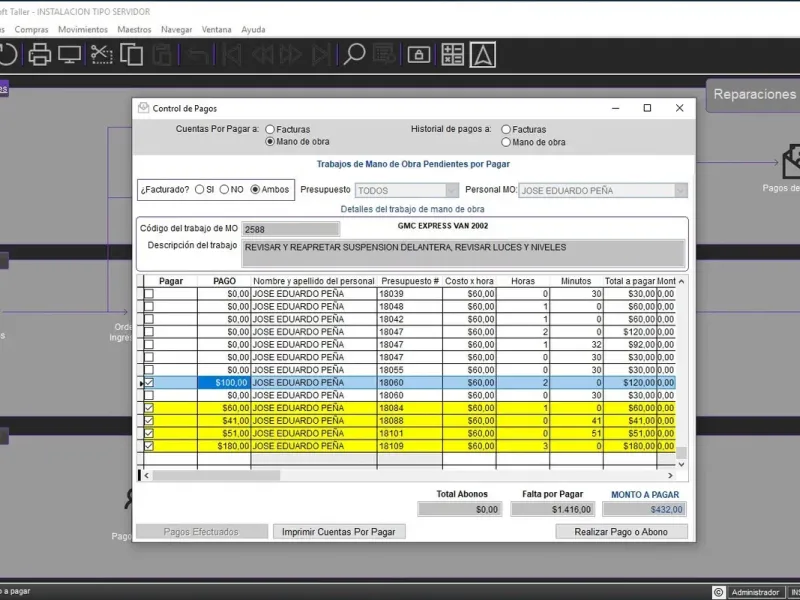This screenshot has height=600, width=800.
Task: Click Realizar Pago o Abono button
Action: (x=621, y=532)
